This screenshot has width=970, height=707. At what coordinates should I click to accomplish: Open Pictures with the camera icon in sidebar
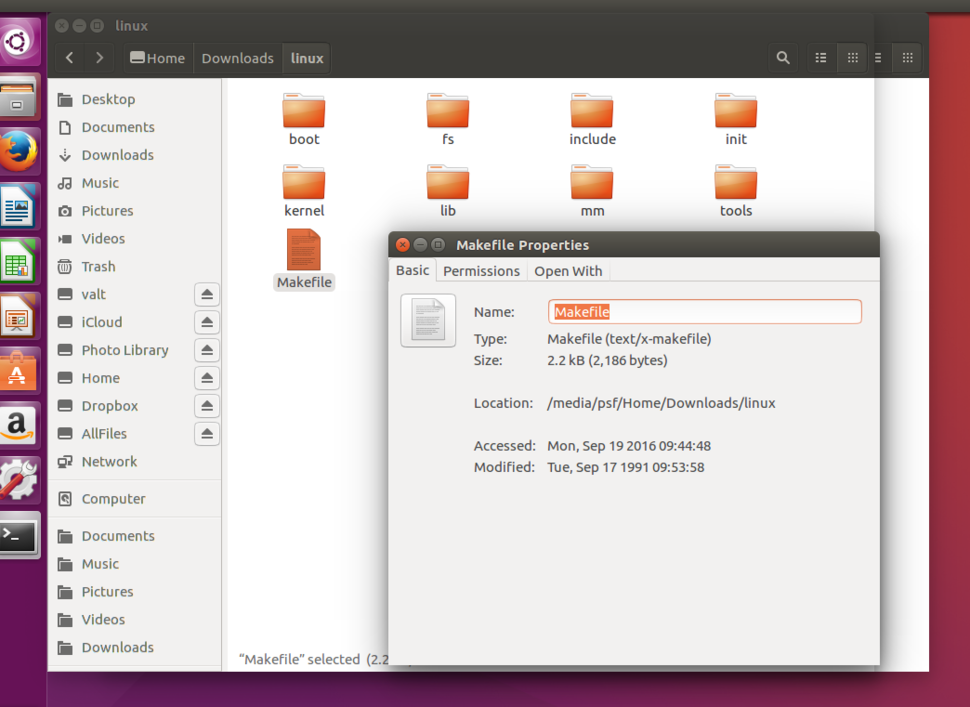tap(134, 210)
